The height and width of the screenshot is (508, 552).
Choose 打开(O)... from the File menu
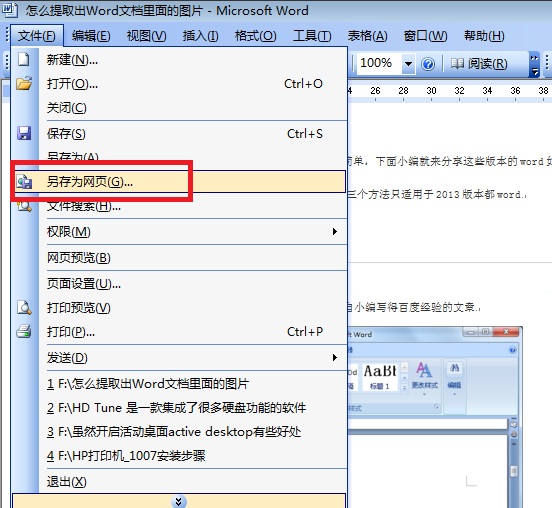point(179,83)
